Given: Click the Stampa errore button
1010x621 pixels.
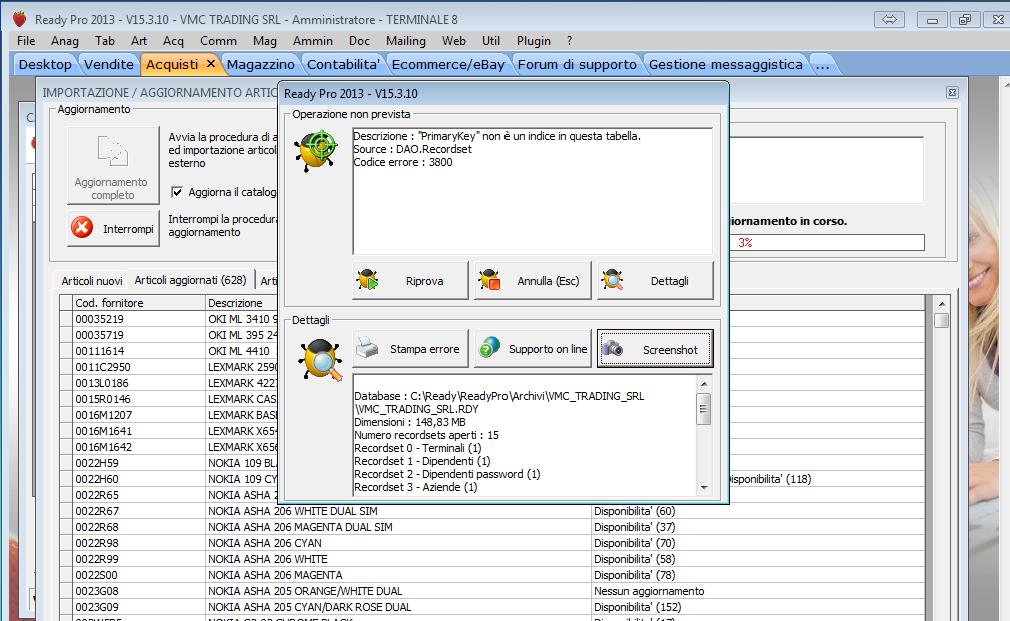Looking at the screenshot, I should [x=410, y=349].
